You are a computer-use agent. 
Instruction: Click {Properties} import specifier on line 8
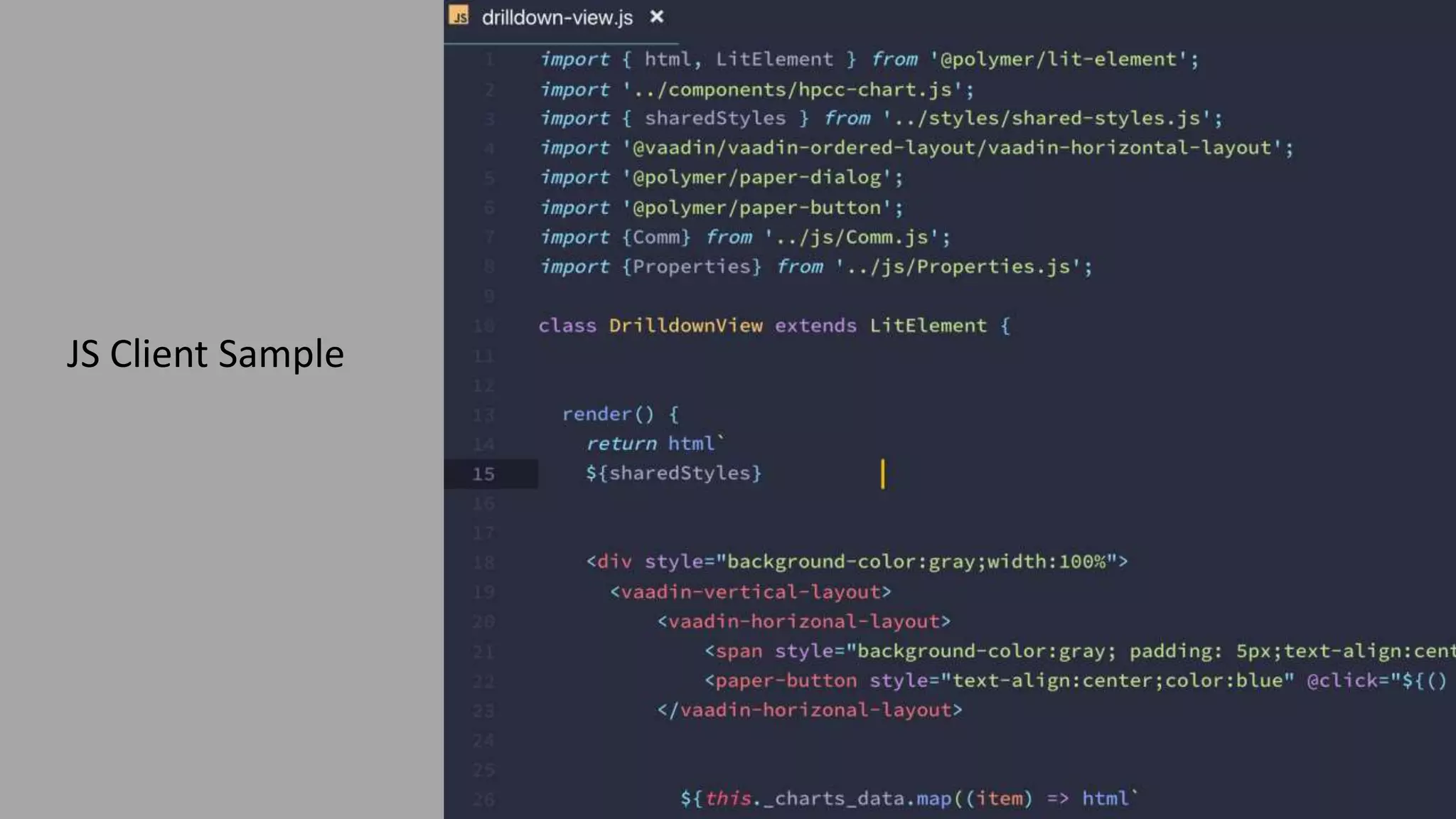coord(691,267)
